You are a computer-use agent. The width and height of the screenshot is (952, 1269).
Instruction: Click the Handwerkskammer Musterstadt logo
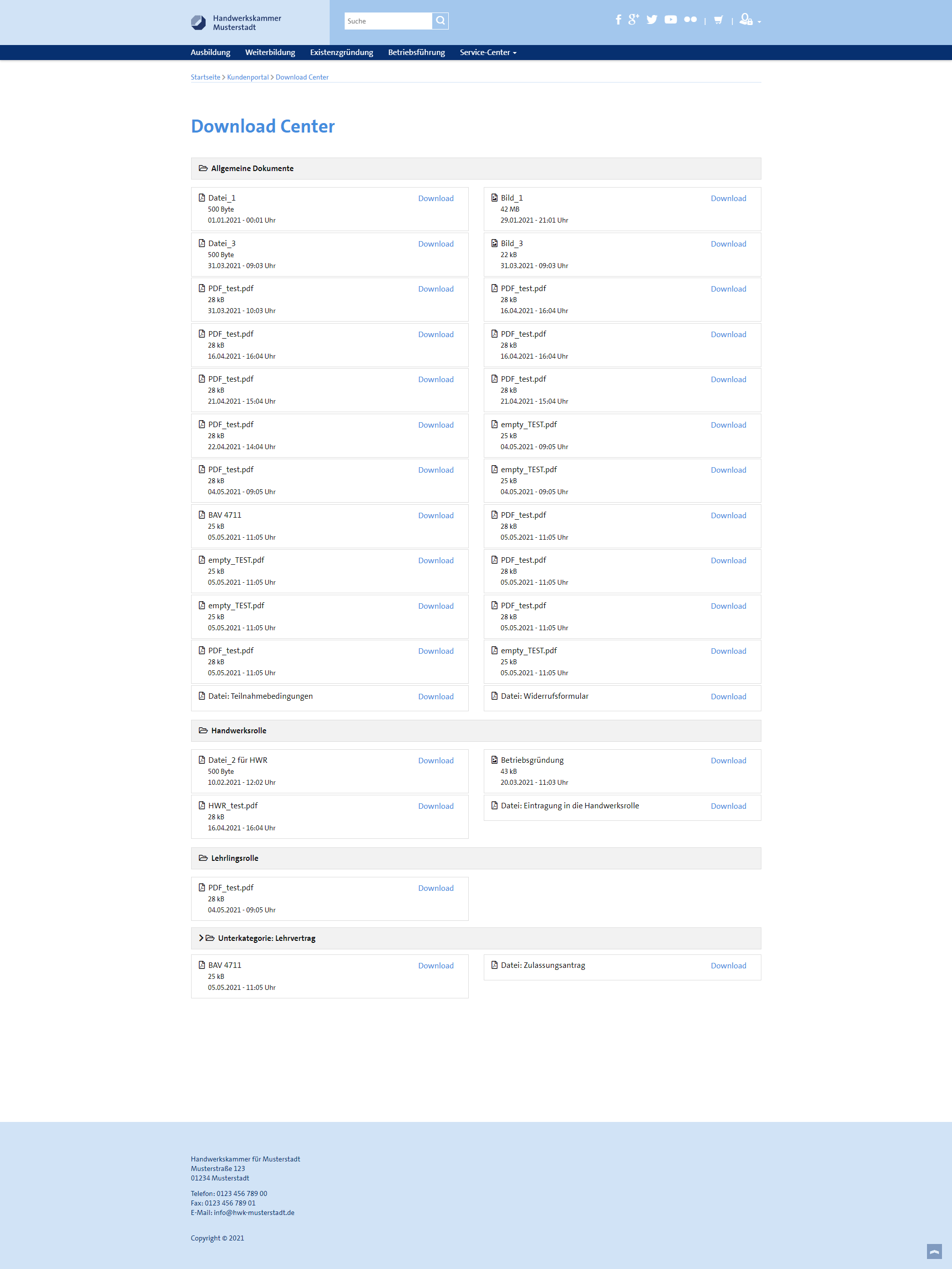(x=236, y=23)
